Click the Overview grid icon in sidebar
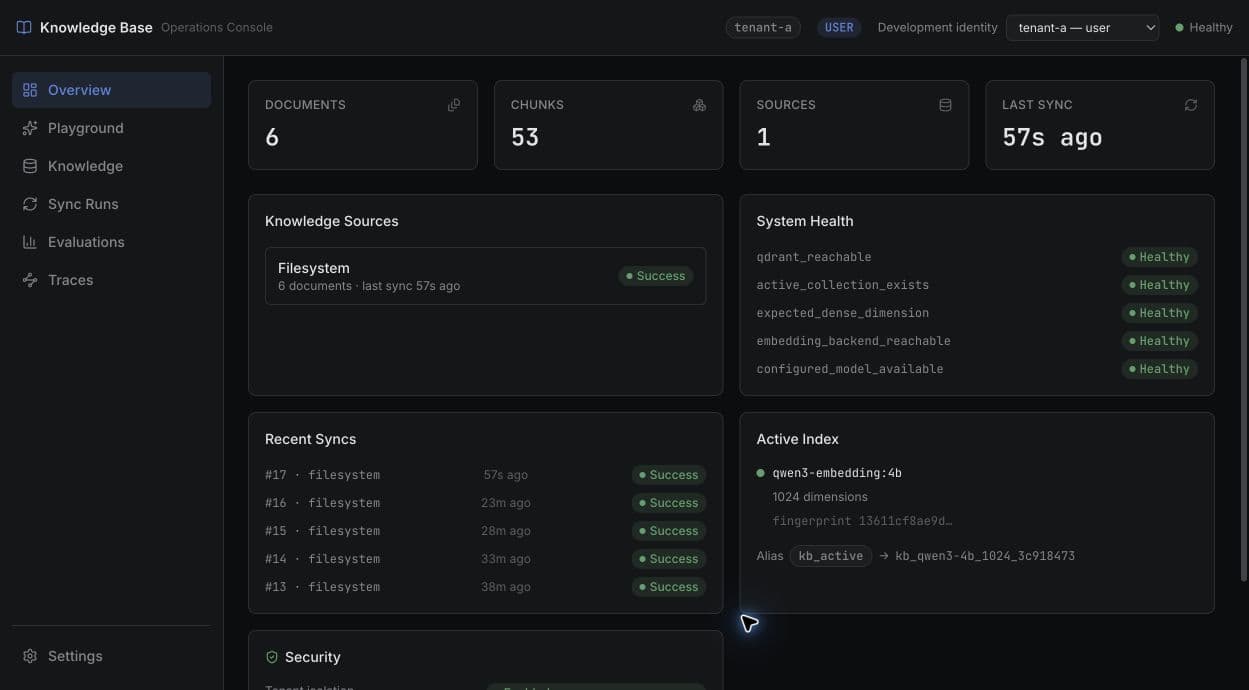1249x690 pixels. pos(30,90)
